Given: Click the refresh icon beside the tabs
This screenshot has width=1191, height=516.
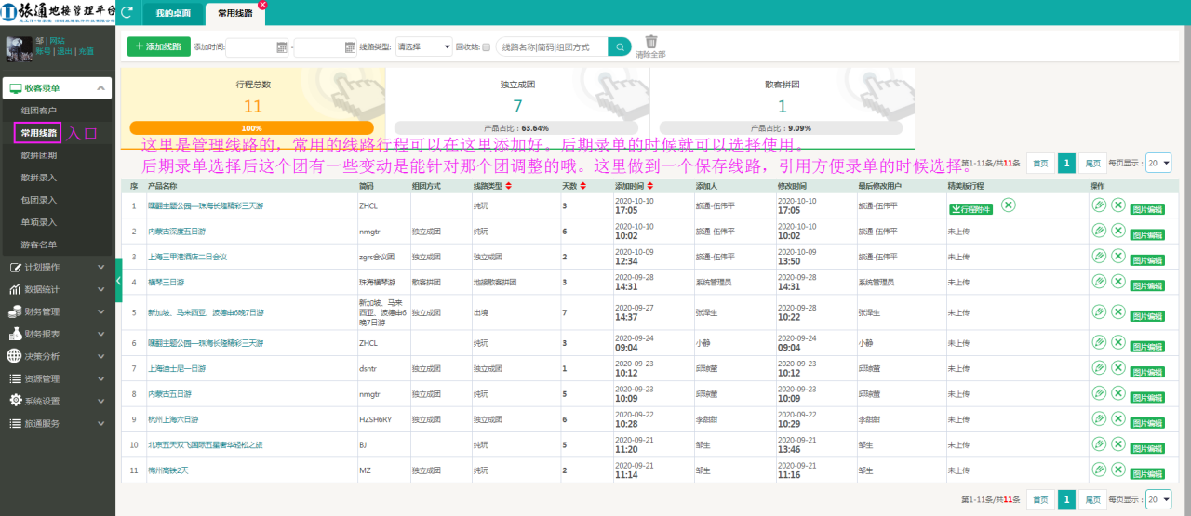Looking at the screenshot, I should [x=126, y=12].
